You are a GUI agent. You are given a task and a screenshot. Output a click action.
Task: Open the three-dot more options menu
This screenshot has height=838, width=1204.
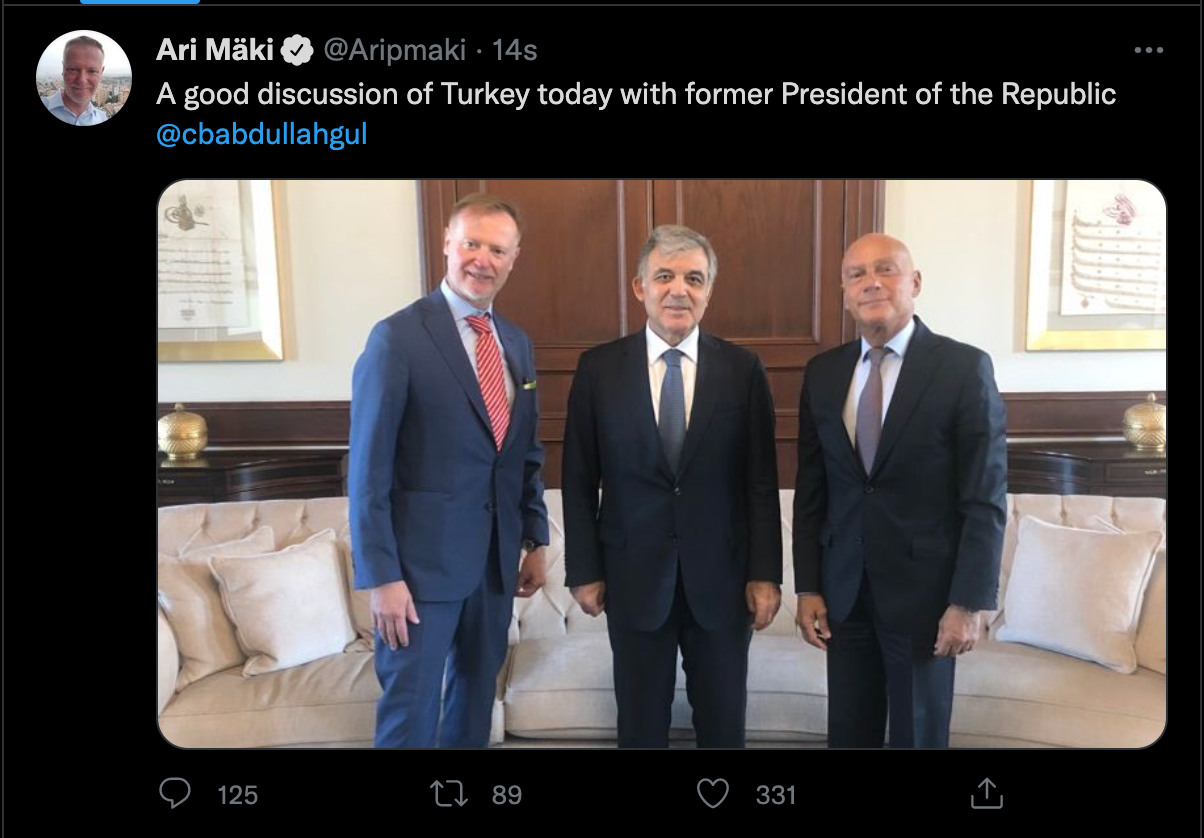click(1148, 50)
